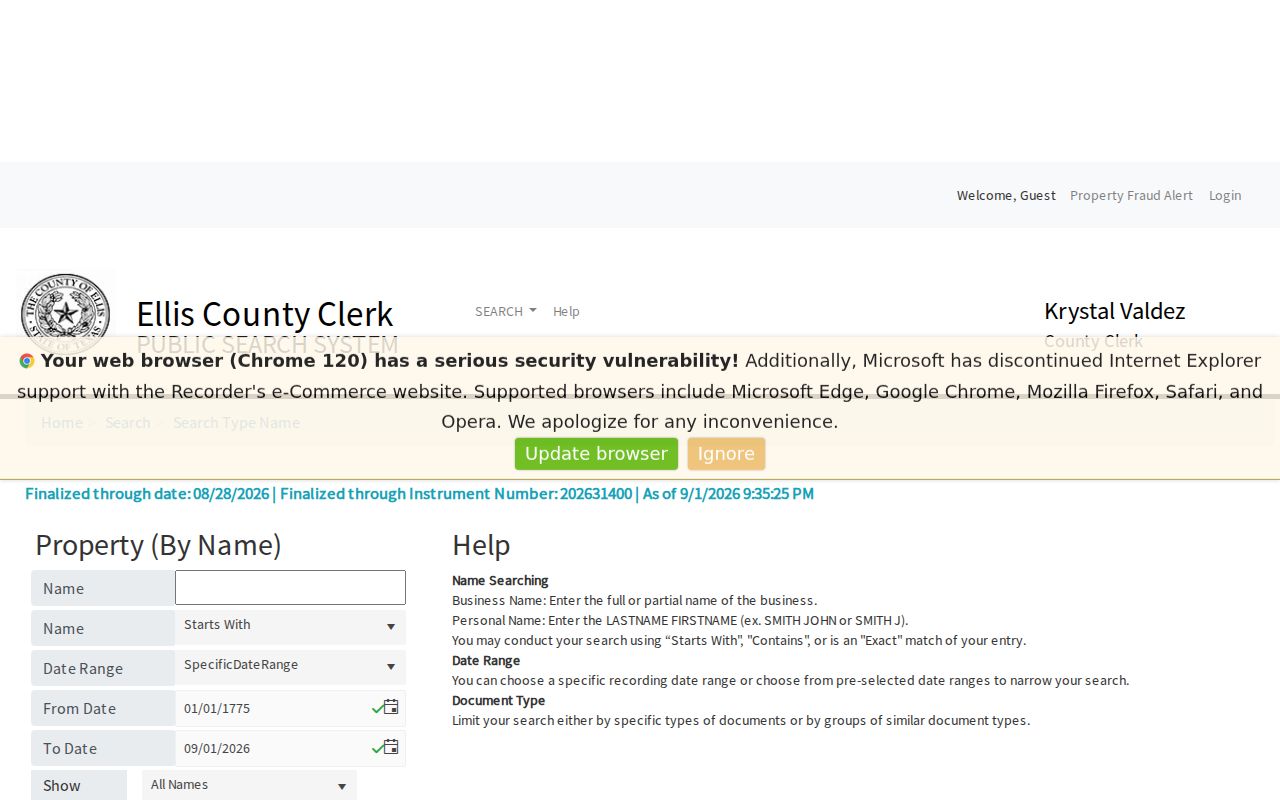Dismiss the warning with Ignore

pyautogui.click(x=726, y=454)
